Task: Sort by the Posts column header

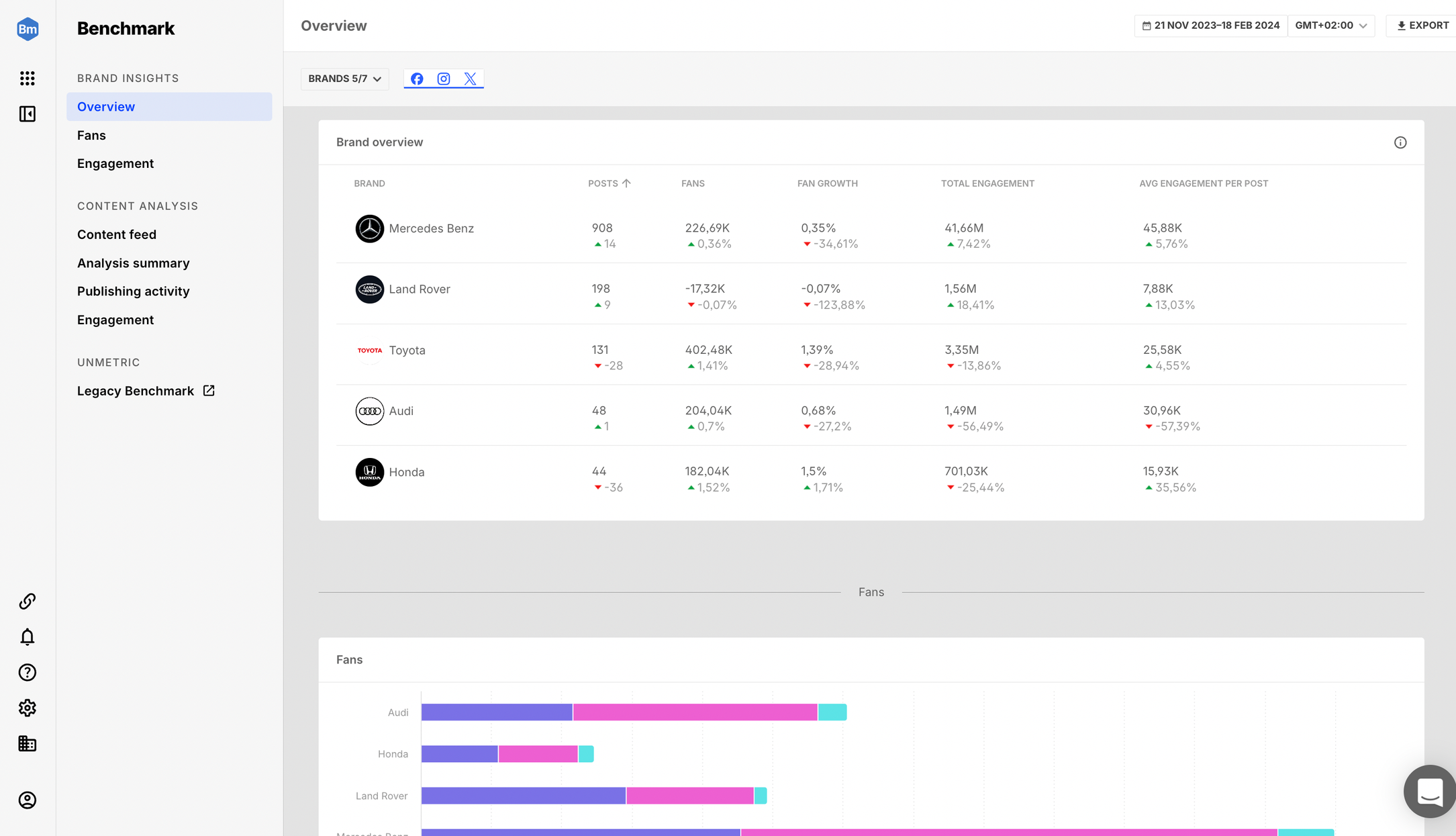Action: pos(609,183)
